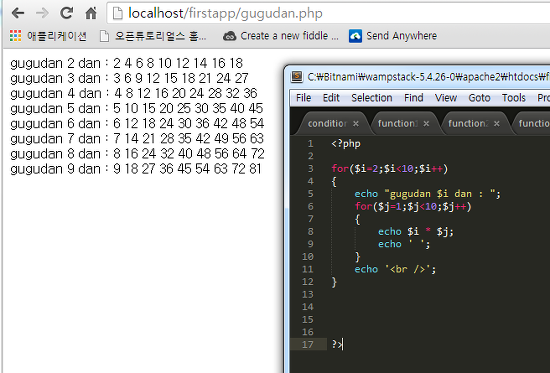Click the '<?php' opening tag on line 1
550x373 pixels.
pos(346,144)
